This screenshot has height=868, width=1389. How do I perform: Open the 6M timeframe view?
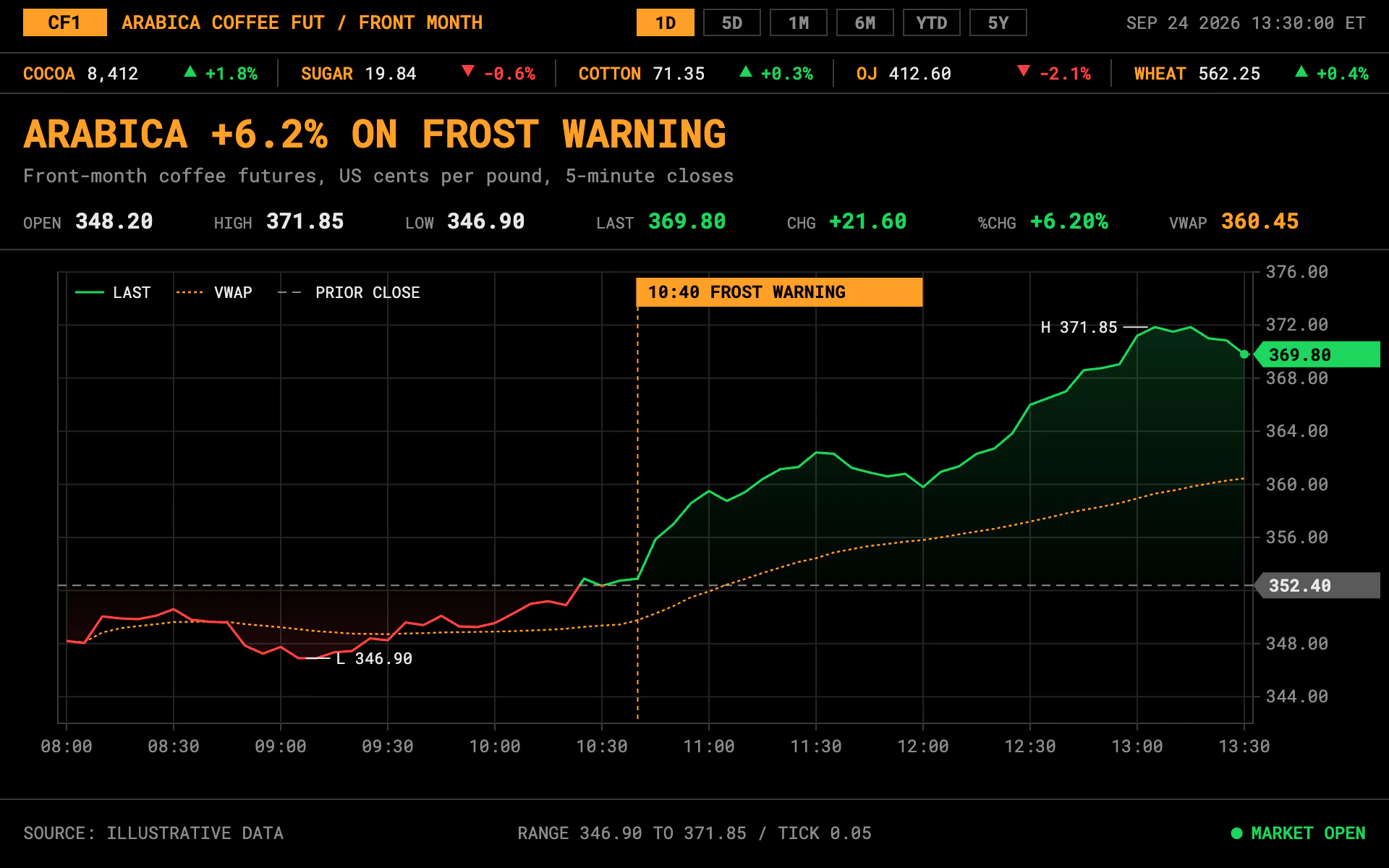[865, 23]
